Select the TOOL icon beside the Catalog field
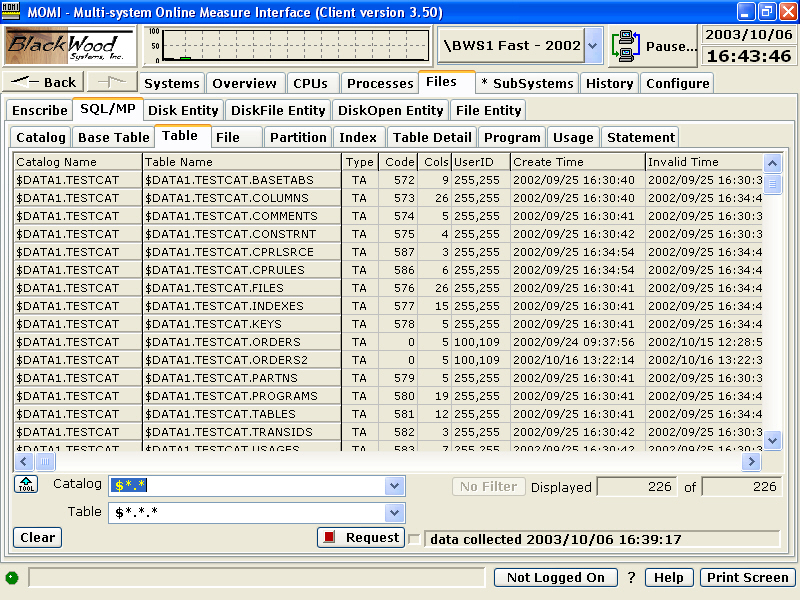The width and height of the screenshot is (800, 600). coord(25,483)
